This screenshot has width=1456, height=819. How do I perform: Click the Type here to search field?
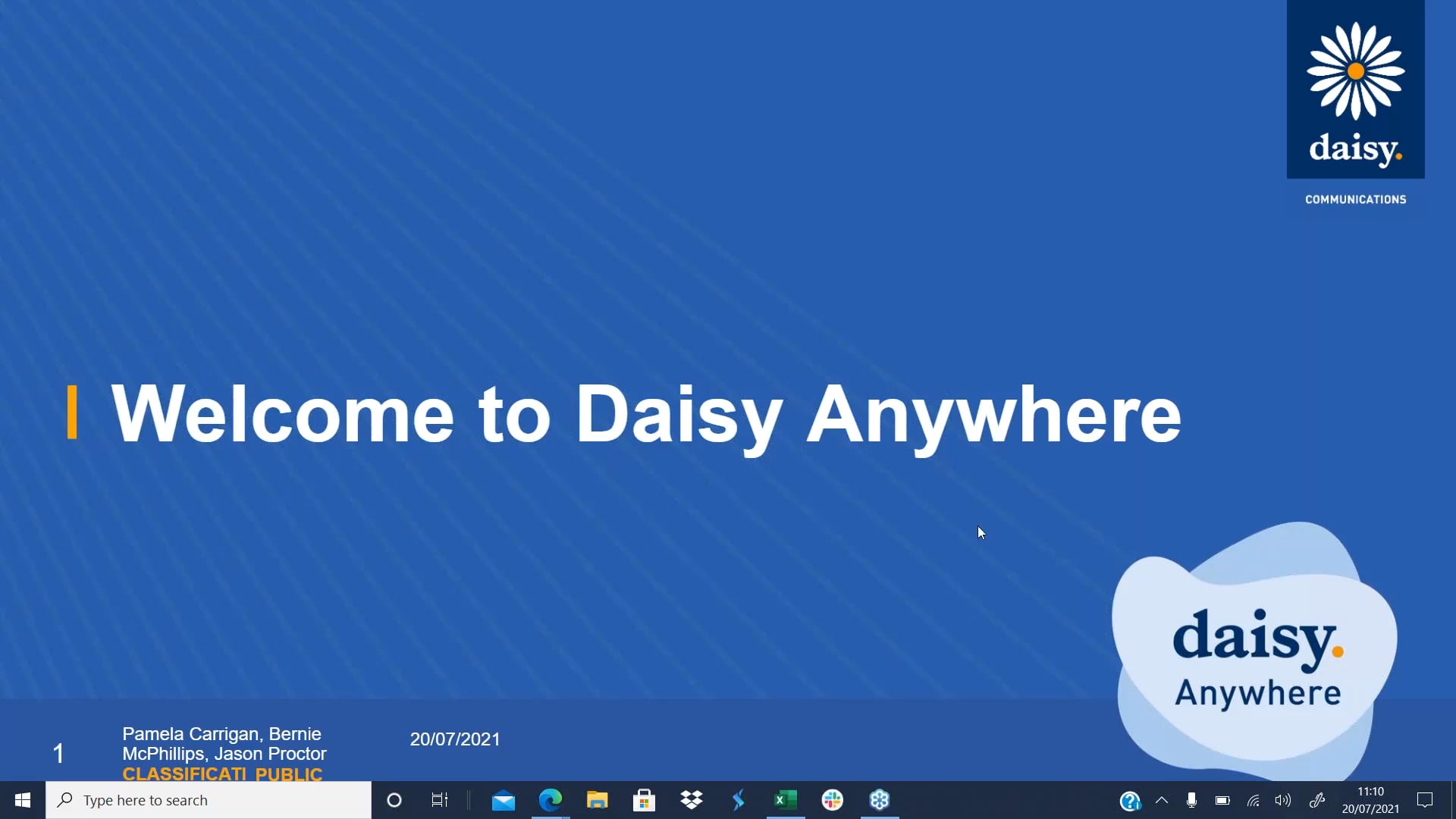(209, 800)
